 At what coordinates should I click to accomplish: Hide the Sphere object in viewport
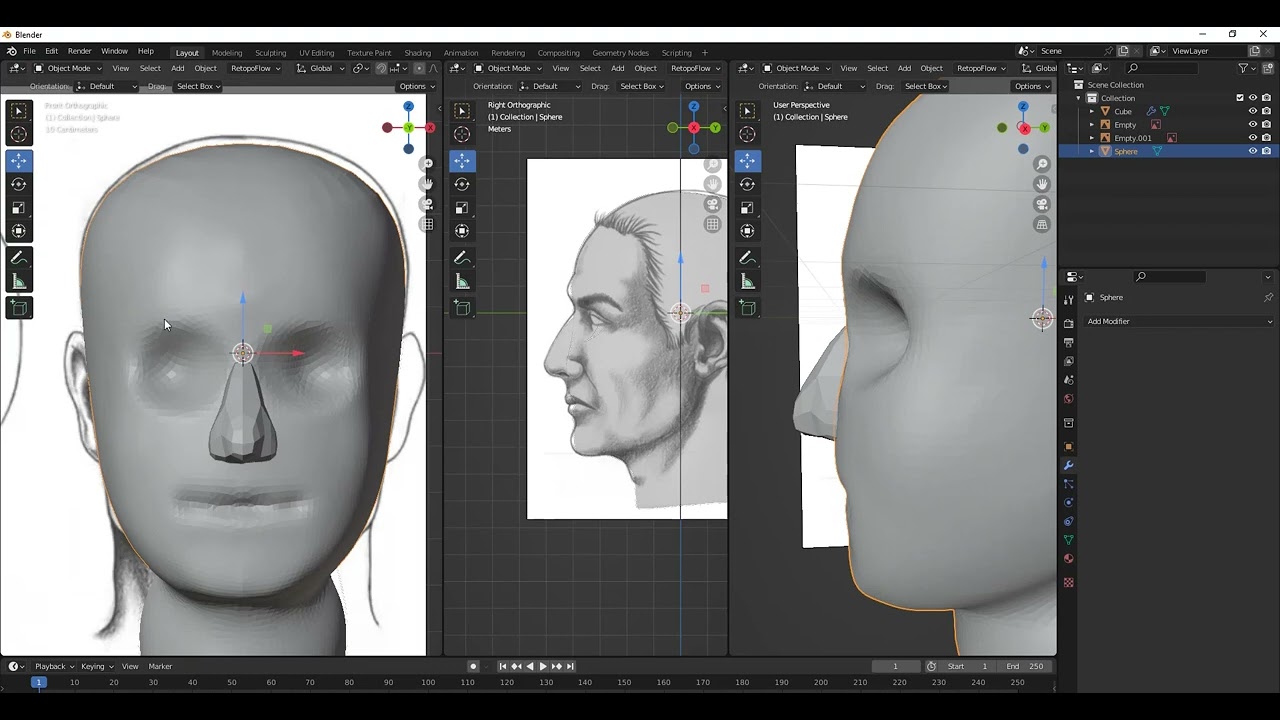tap(1252, 151)
